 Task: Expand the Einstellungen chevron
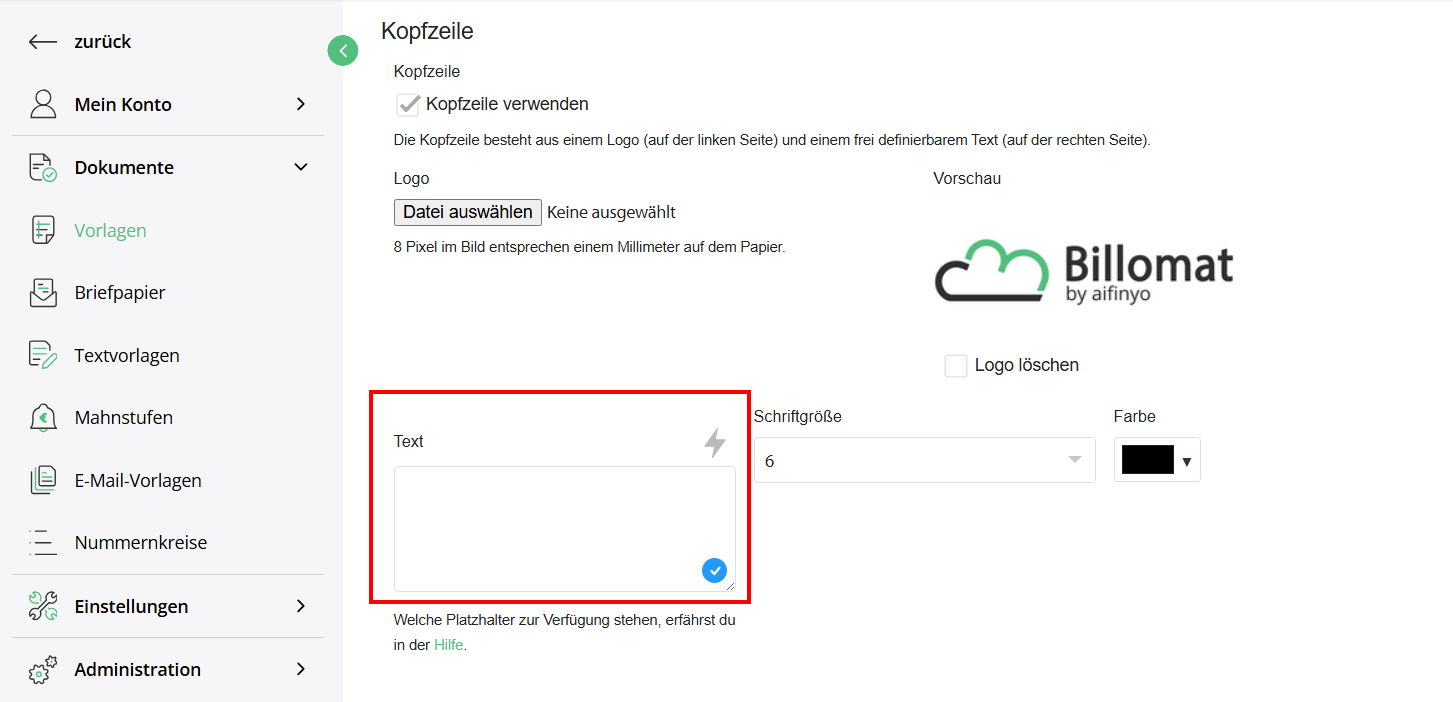pyautogui.click(x=301, y=606)
